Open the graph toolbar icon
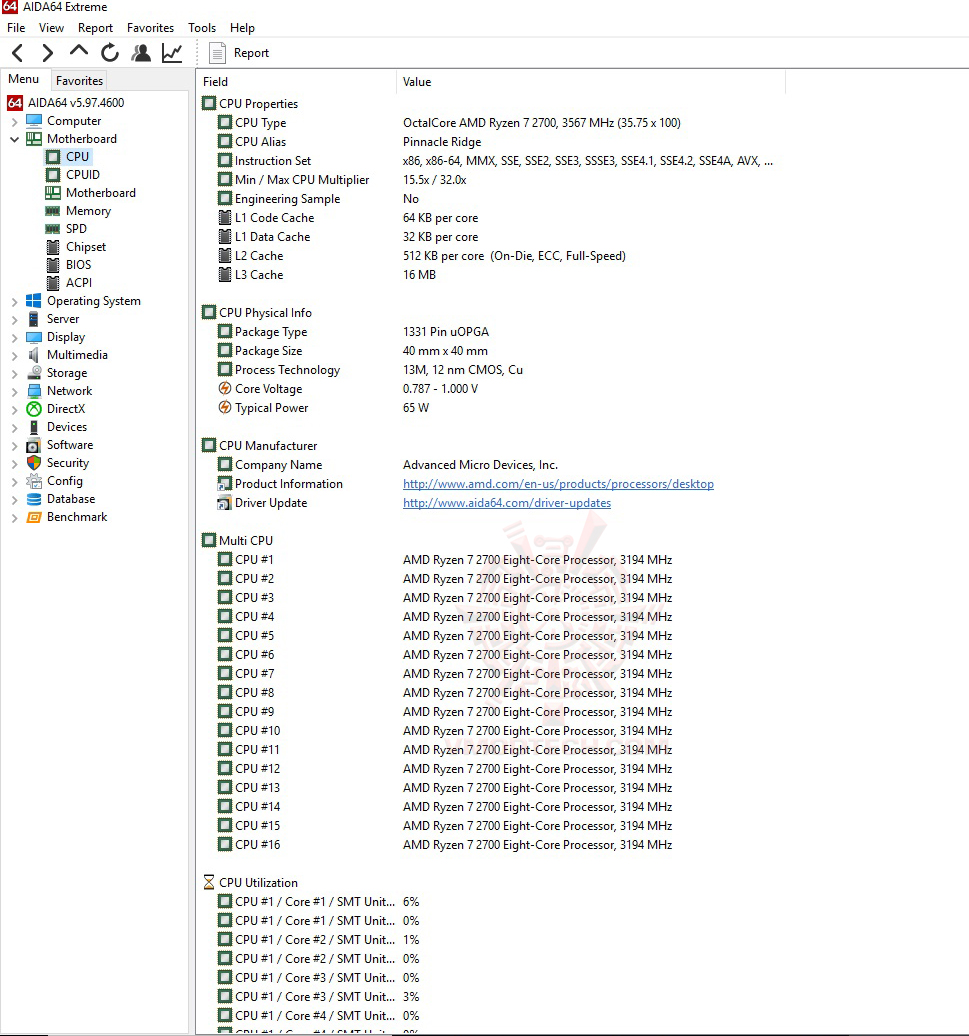Viewport: 969px width, 1036px height. pyautogui.click(x=172, y=53)
